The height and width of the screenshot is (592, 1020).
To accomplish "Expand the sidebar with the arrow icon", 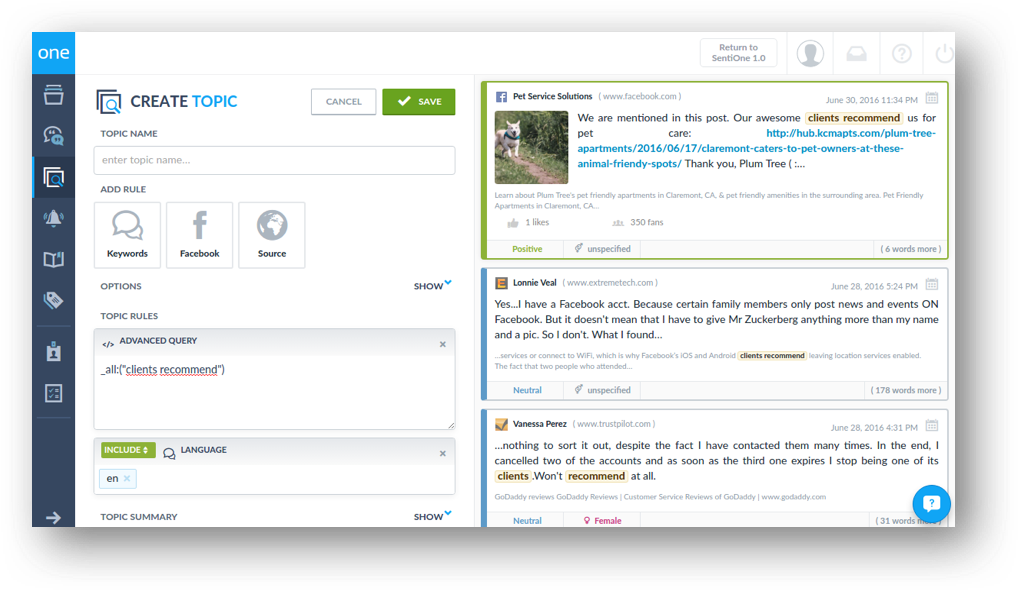I will click(53, 518).
